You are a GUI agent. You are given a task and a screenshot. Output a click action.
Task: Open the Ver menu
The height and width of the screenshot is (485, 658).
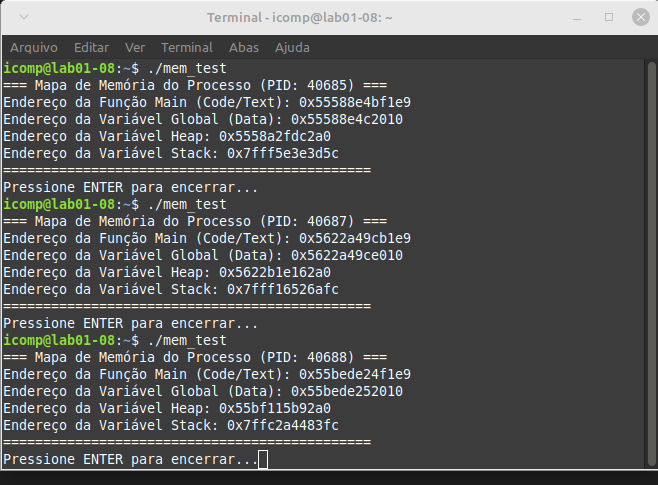pos(135,47)
